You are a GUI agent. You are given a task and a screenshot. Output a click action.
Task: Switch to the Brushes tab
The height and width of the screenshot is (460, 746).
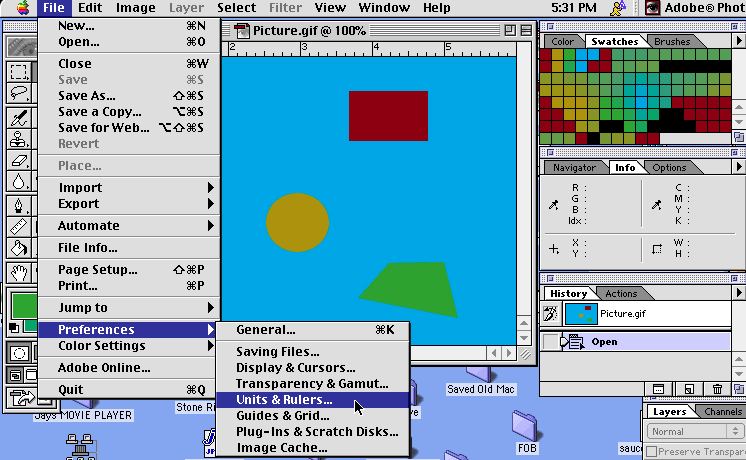click(672, 41)
